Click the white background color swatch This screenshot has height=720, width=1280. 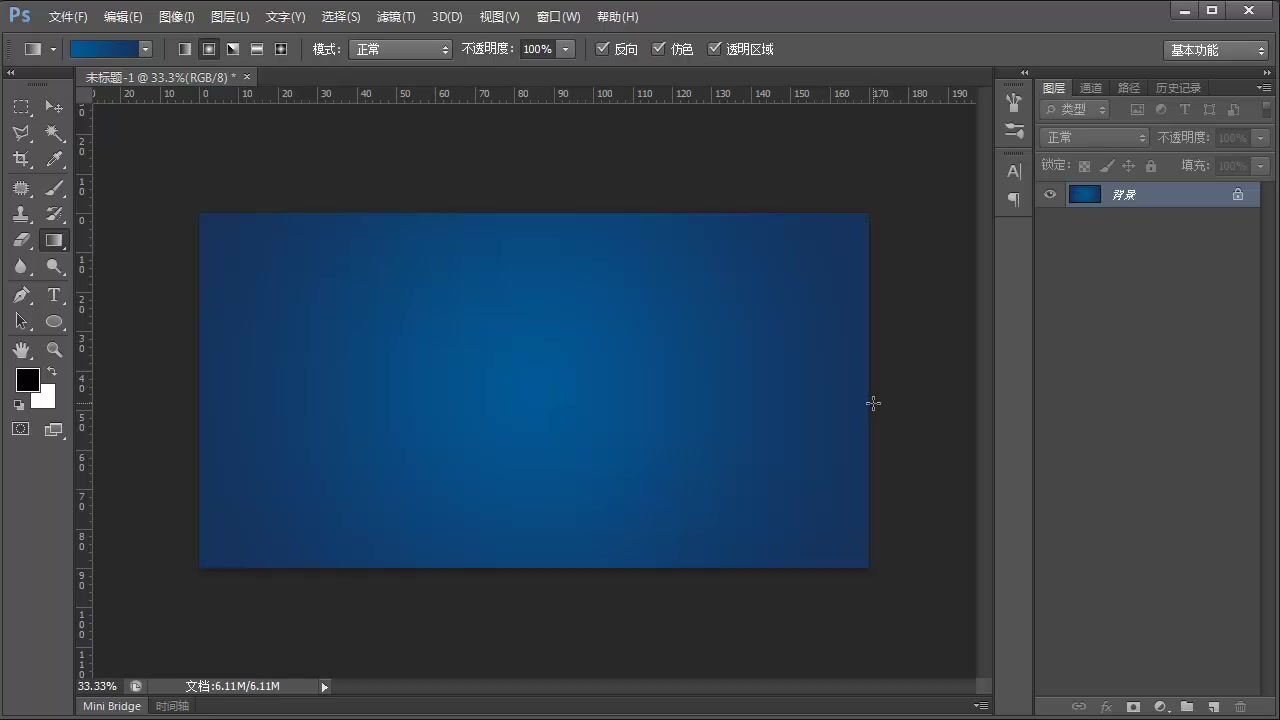[45, 399]
